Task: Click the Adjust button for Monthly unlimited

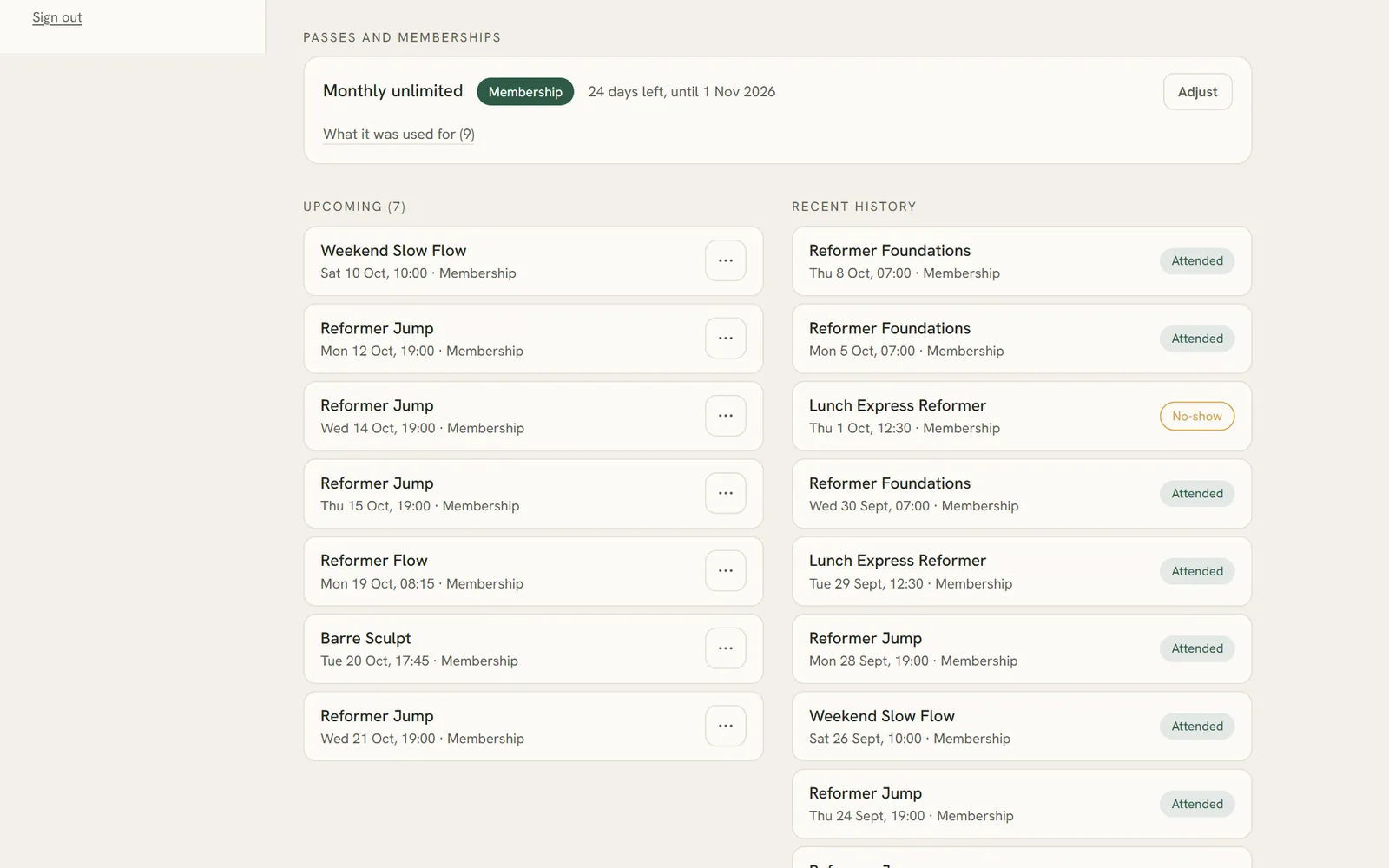Action: point(1197,92)
